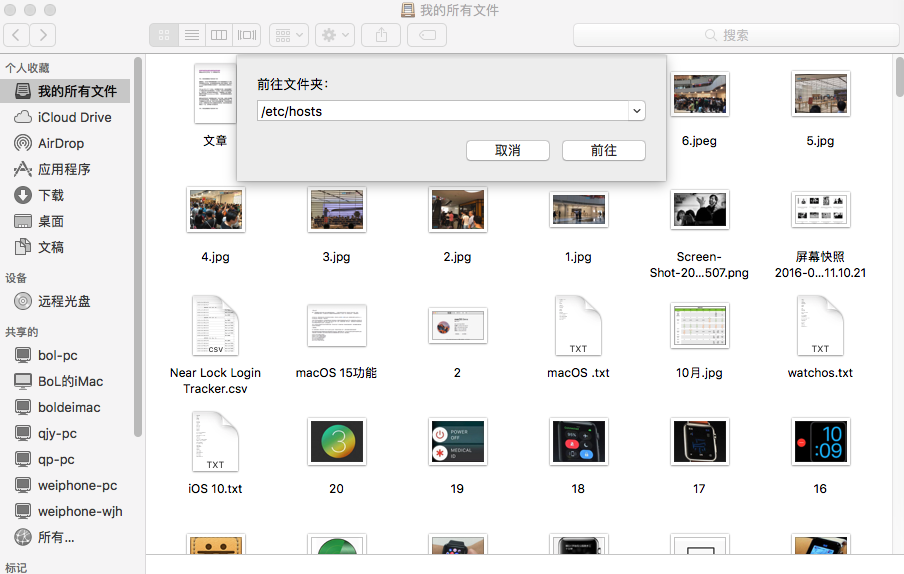Open the gear action menu
This screenshot has width=904, height=574.
[334, 35]
